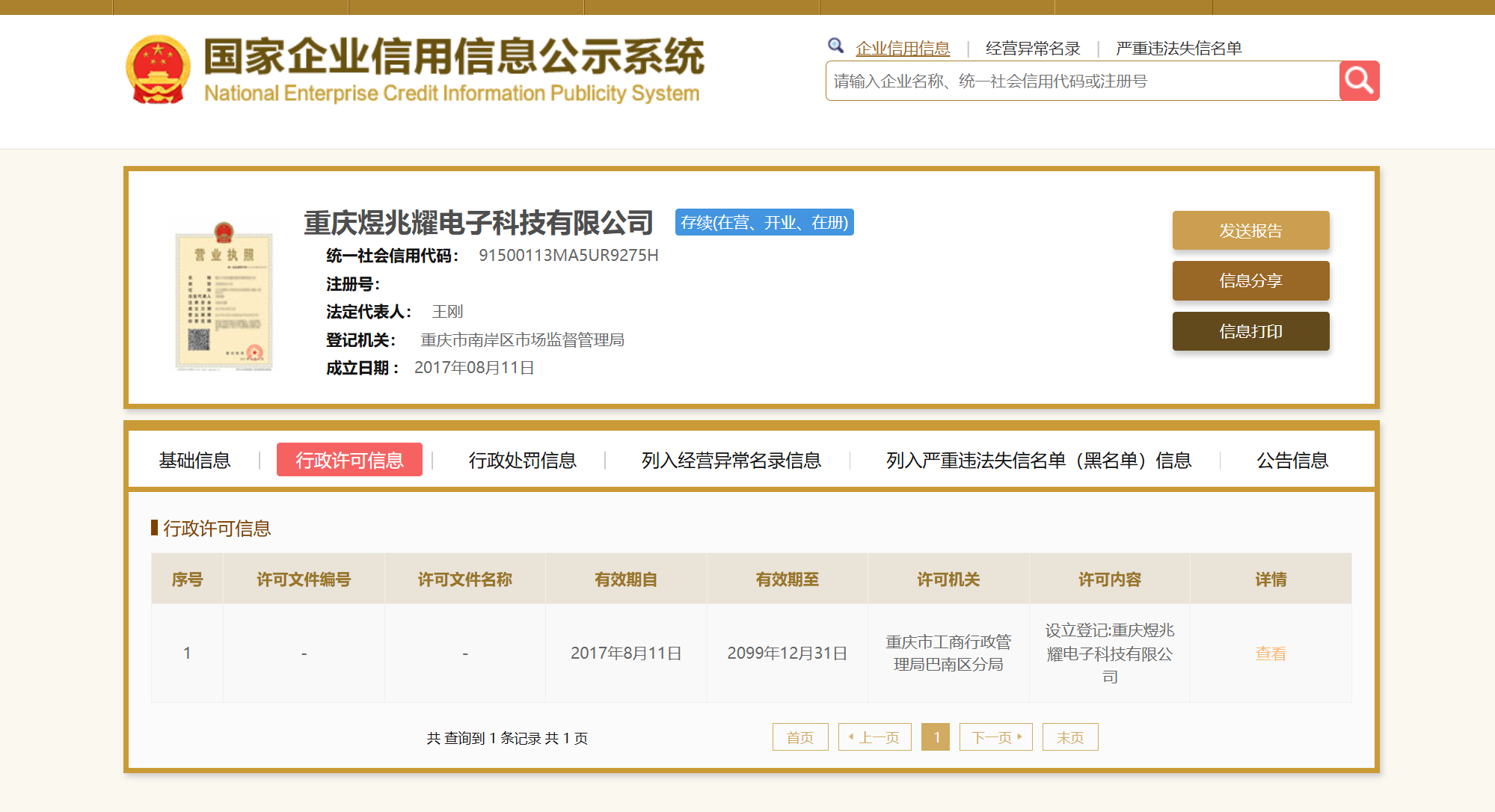Select the 经营异常名录 search category

point(1033,49)
